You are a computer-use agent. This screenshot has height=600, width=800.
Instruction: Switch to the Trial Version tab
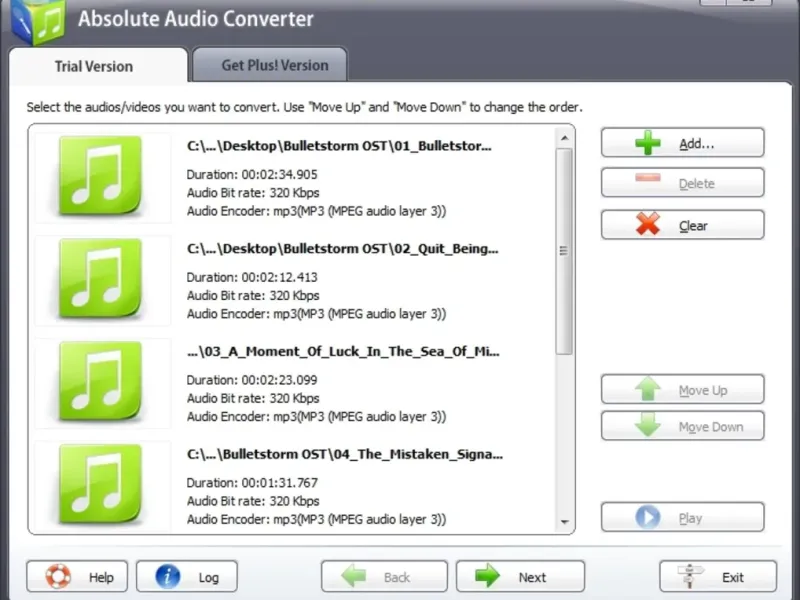pos(98,66)
